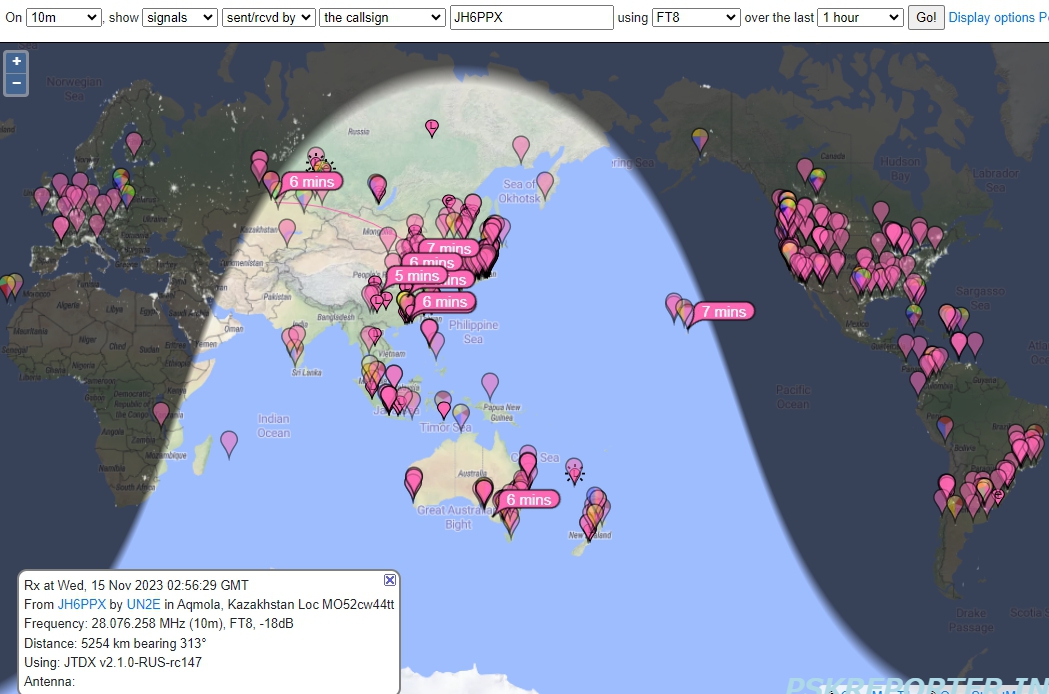Select the marker near Sea of Okhotsk coast
The width and height of the screenshot is (1049, 694).
click(545, 185)
